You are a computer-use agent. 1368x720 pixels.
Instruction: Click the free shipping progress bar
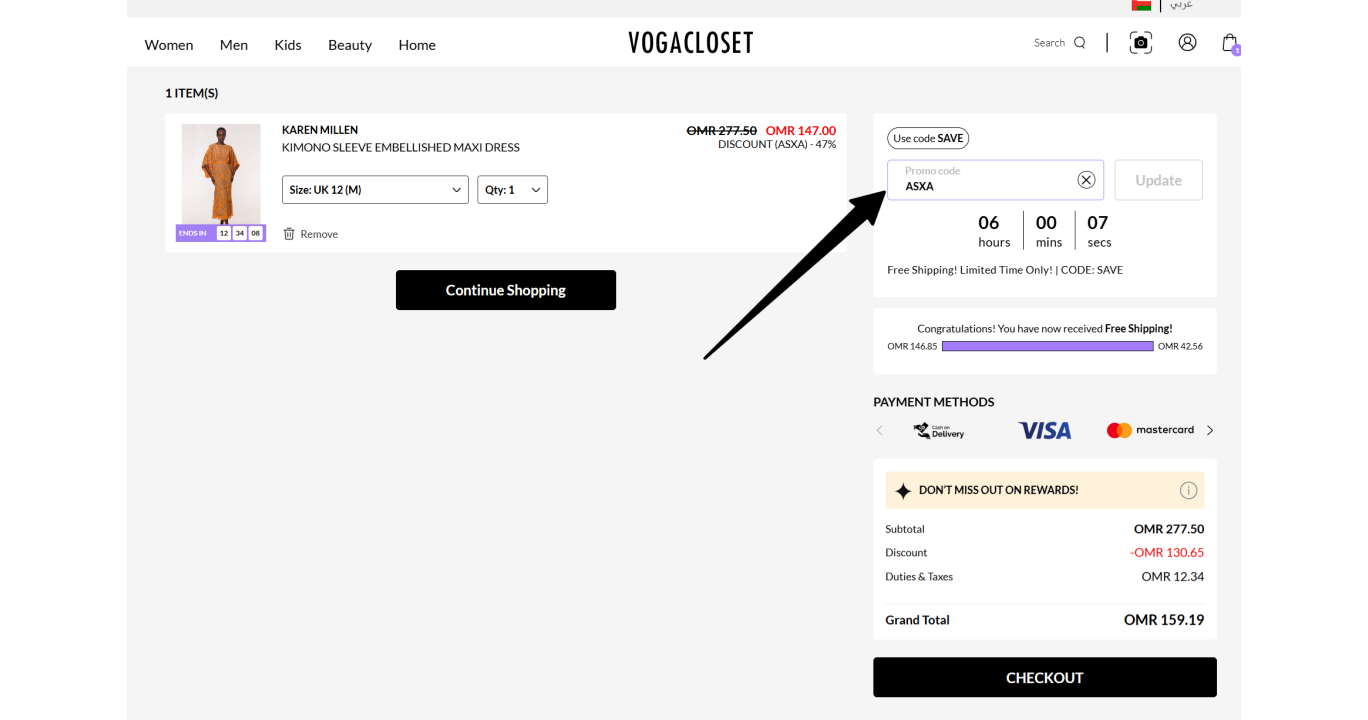1048,346
